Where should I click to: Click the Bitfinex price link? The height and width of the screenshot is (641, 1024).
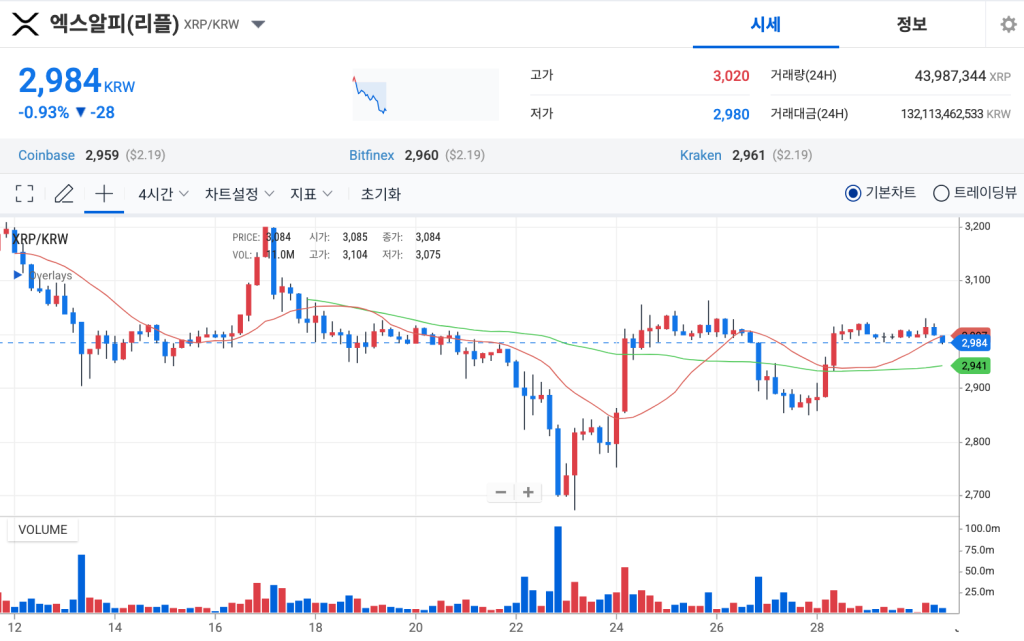372,155
